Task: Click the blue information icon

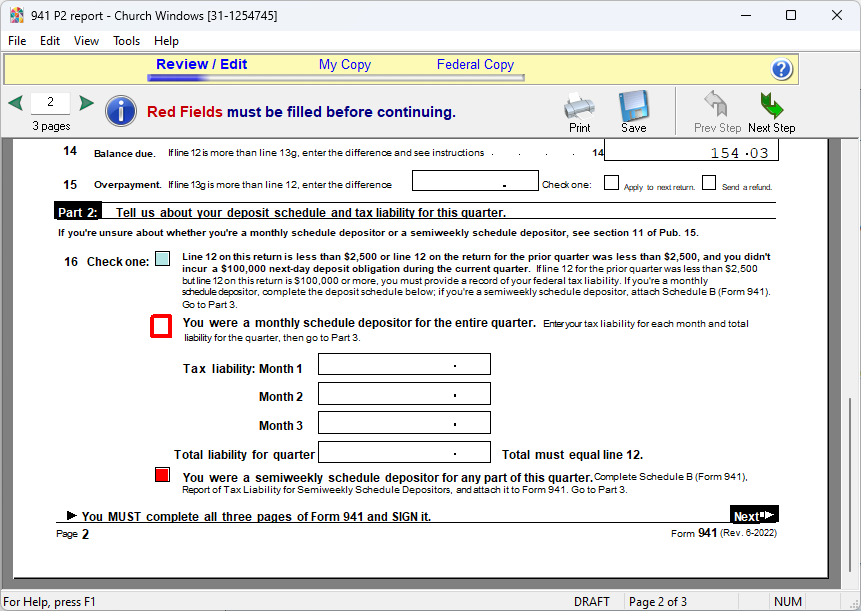Action: point(120,111)
